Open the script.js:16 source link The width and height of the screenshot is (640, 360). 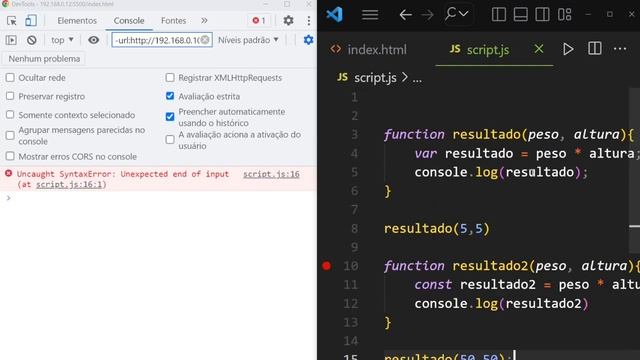[x=271, y=174]
